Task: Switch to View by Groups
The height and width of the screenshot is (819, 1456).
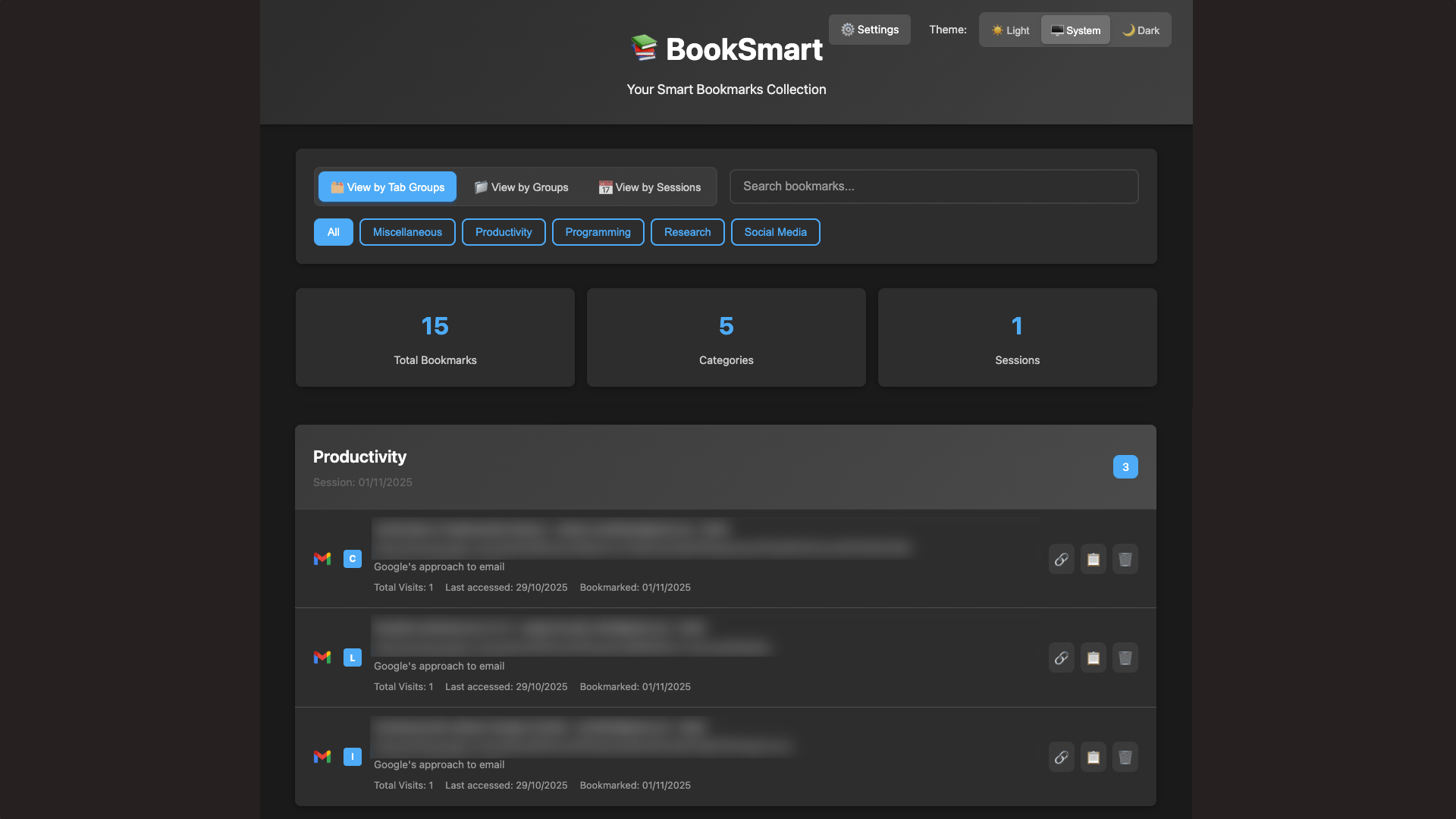Action: [x=522, y=187]
